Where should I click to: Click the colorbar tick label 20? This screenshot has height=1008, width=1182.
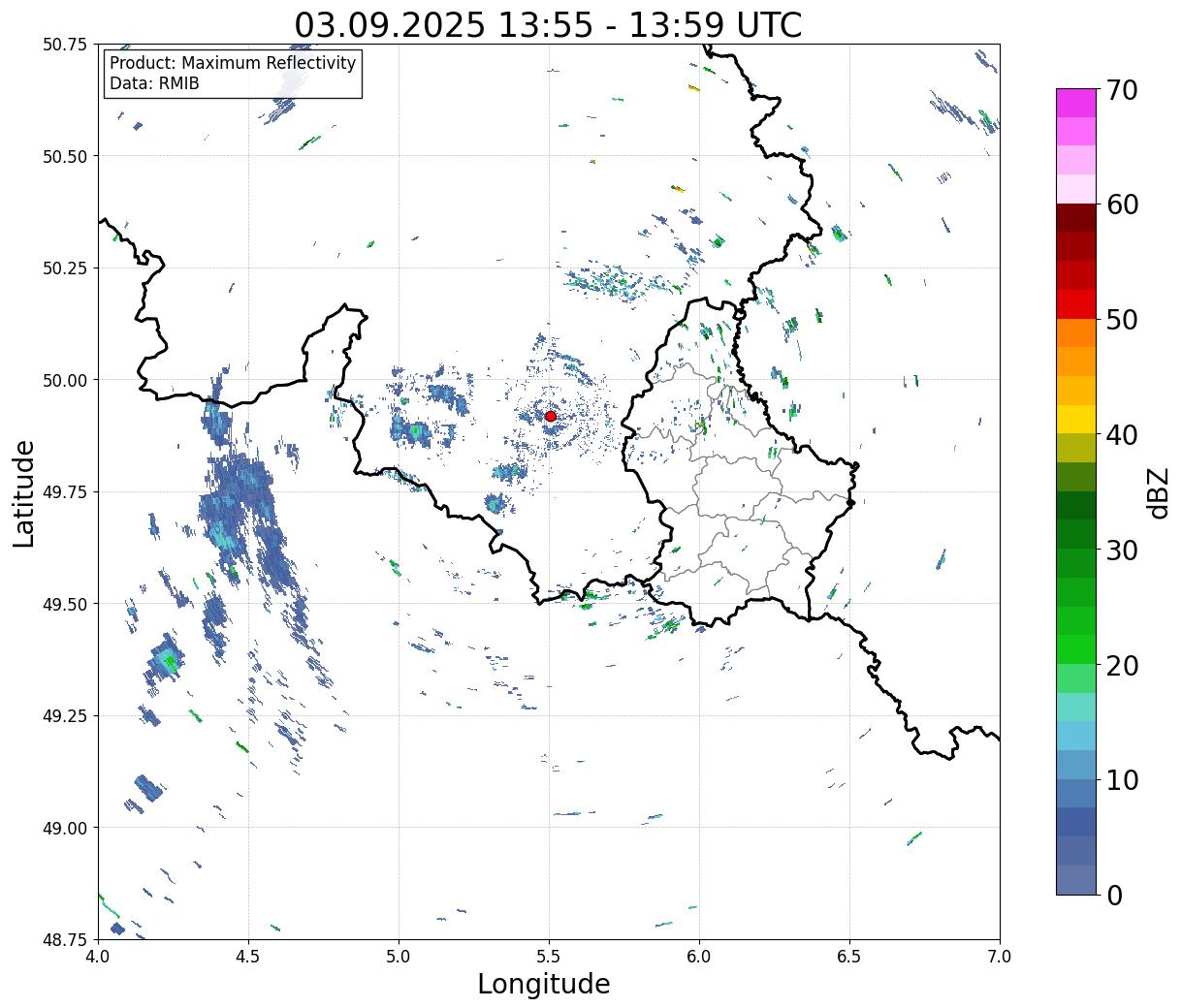click(1122, 666)
